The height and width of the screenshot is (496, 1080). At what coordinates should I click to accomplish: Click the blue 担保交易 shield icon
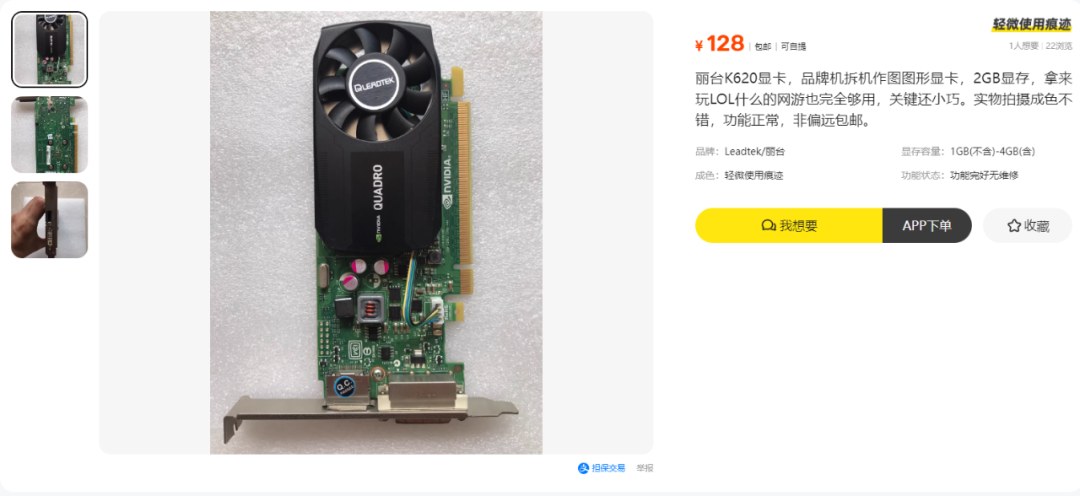[583, 468]
